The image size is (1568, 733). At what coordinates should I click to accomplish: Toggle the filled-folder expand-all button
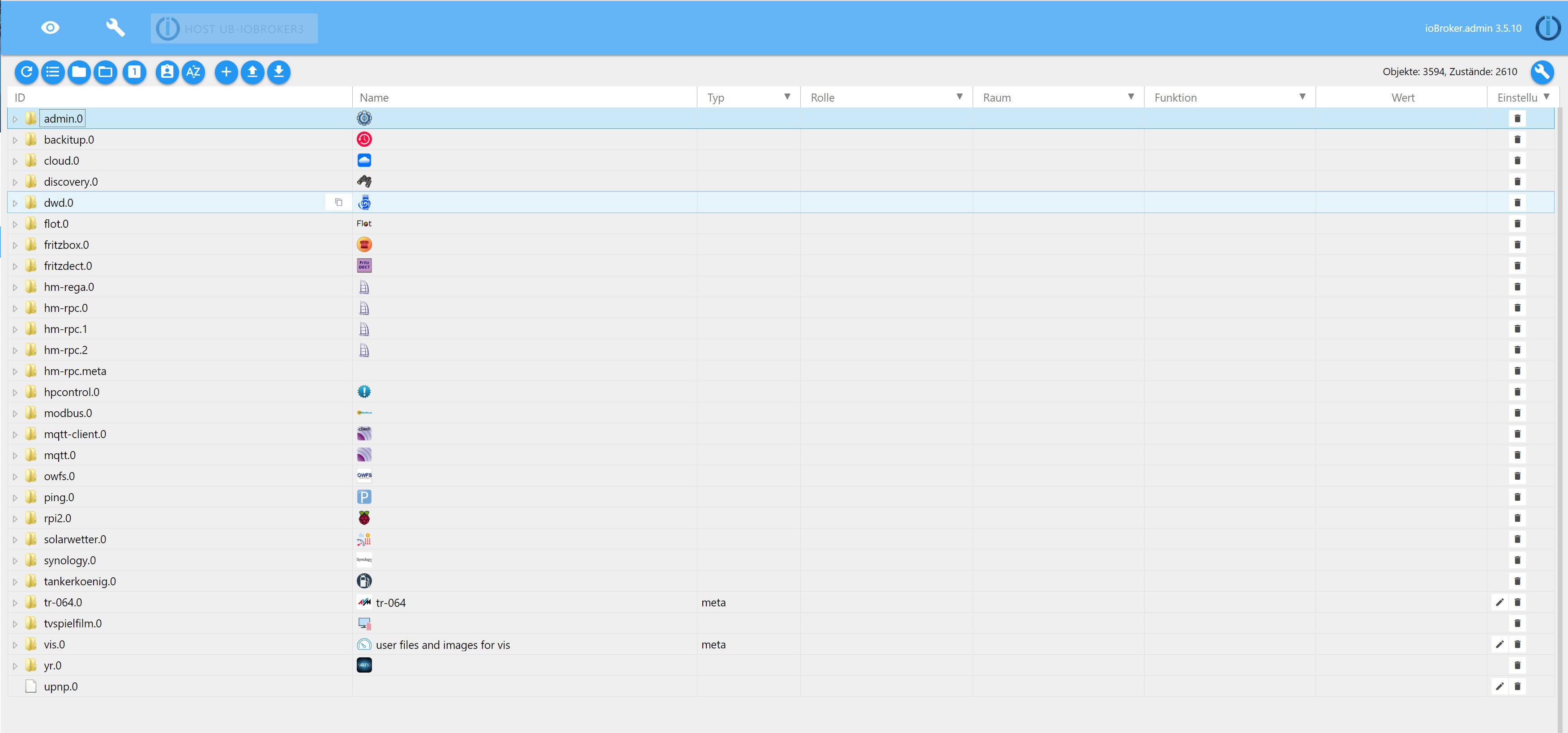tap(79, 72)
